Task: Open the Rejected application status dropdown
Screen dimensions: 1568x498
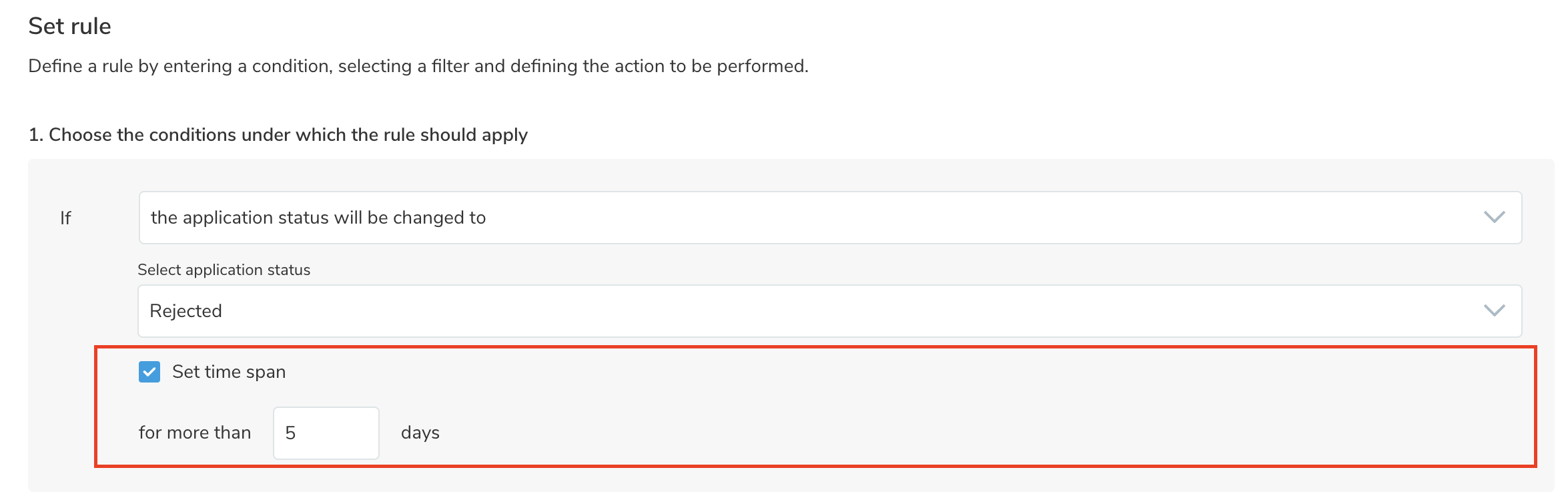Action: [x=829, y=311]
